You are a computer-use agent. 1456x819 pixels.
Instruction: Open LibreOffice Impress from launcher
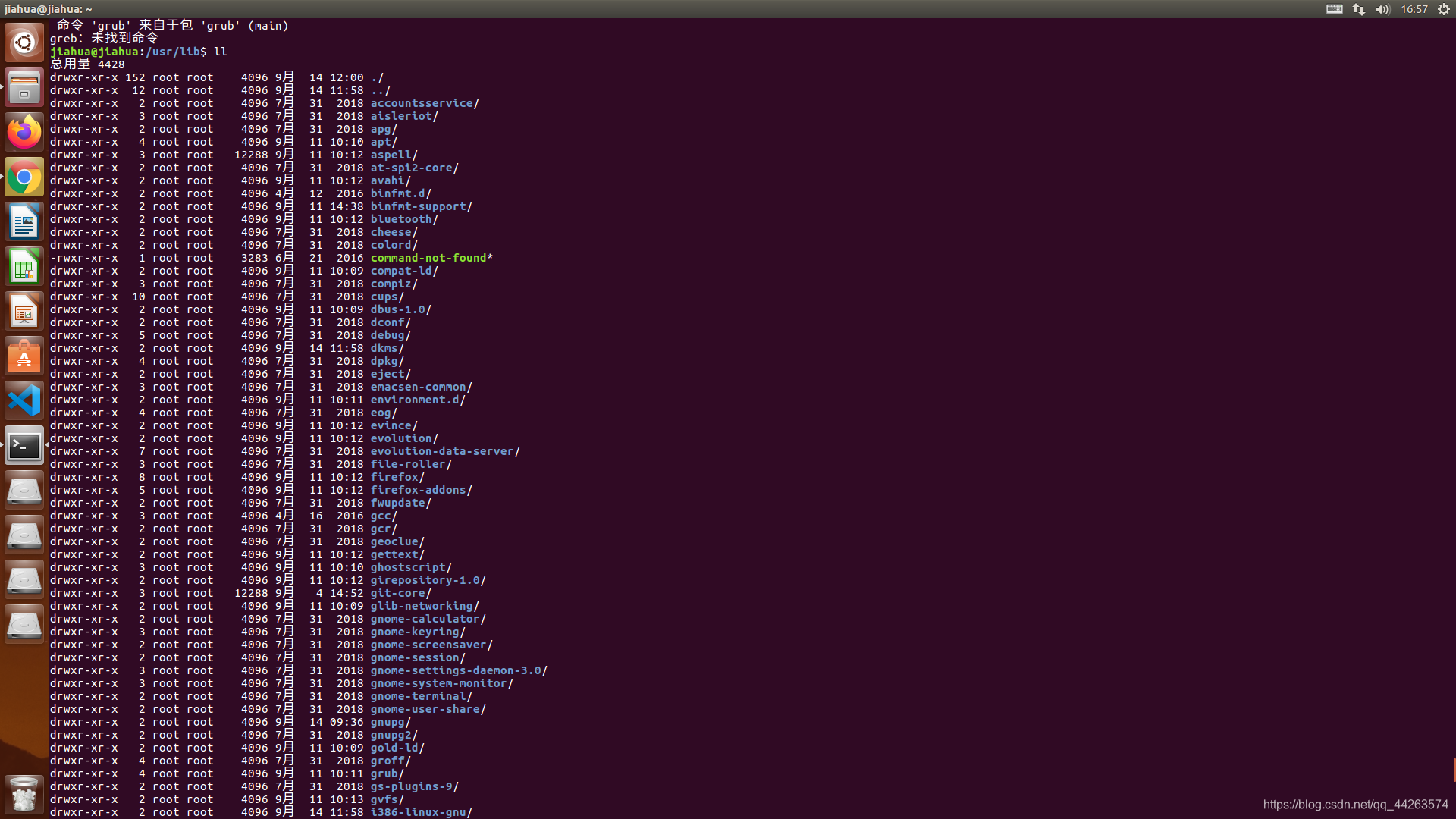point(24,312)
